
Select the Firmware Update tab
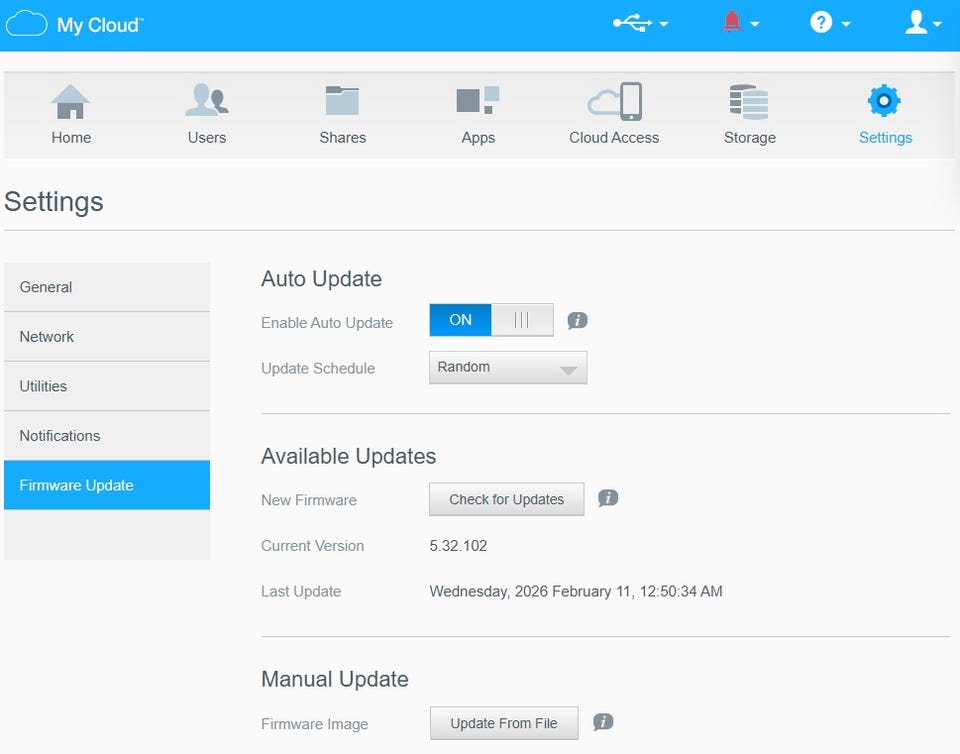[x=107, y=485]
